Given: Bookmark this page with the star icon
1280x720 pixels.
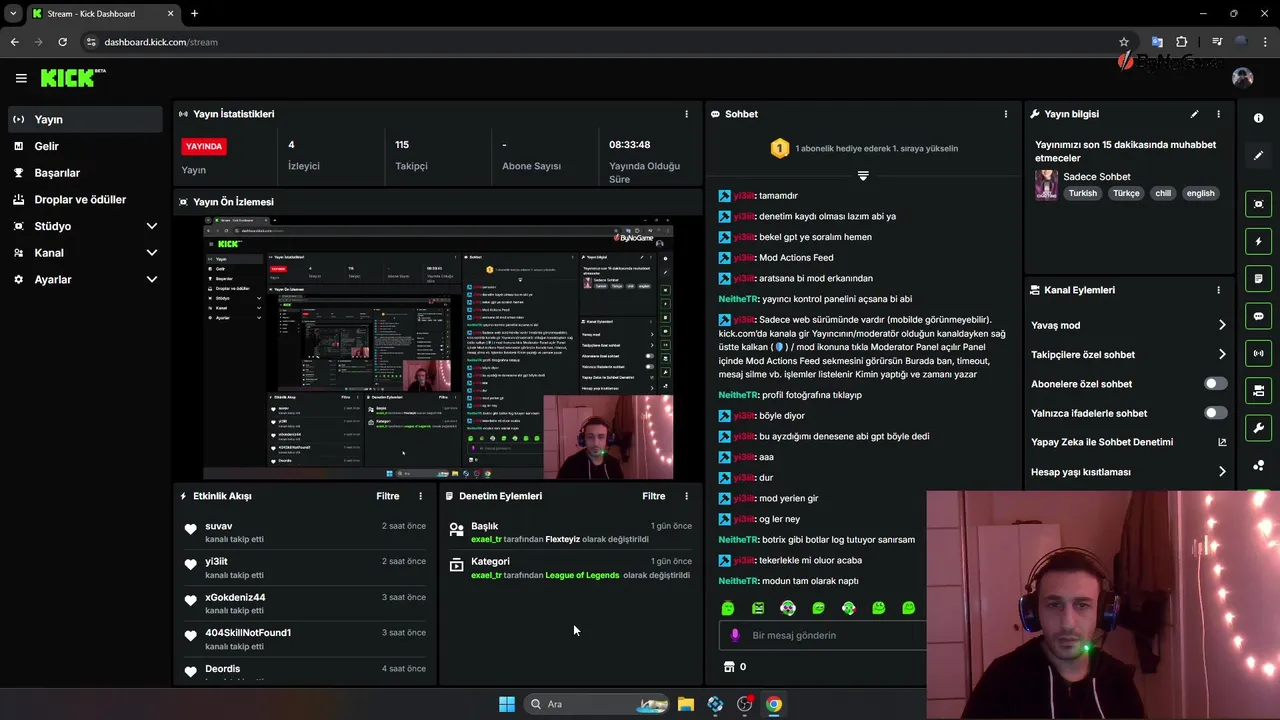Looking at the screenshot, I should pyautogui.click(x=1124, y=42).
